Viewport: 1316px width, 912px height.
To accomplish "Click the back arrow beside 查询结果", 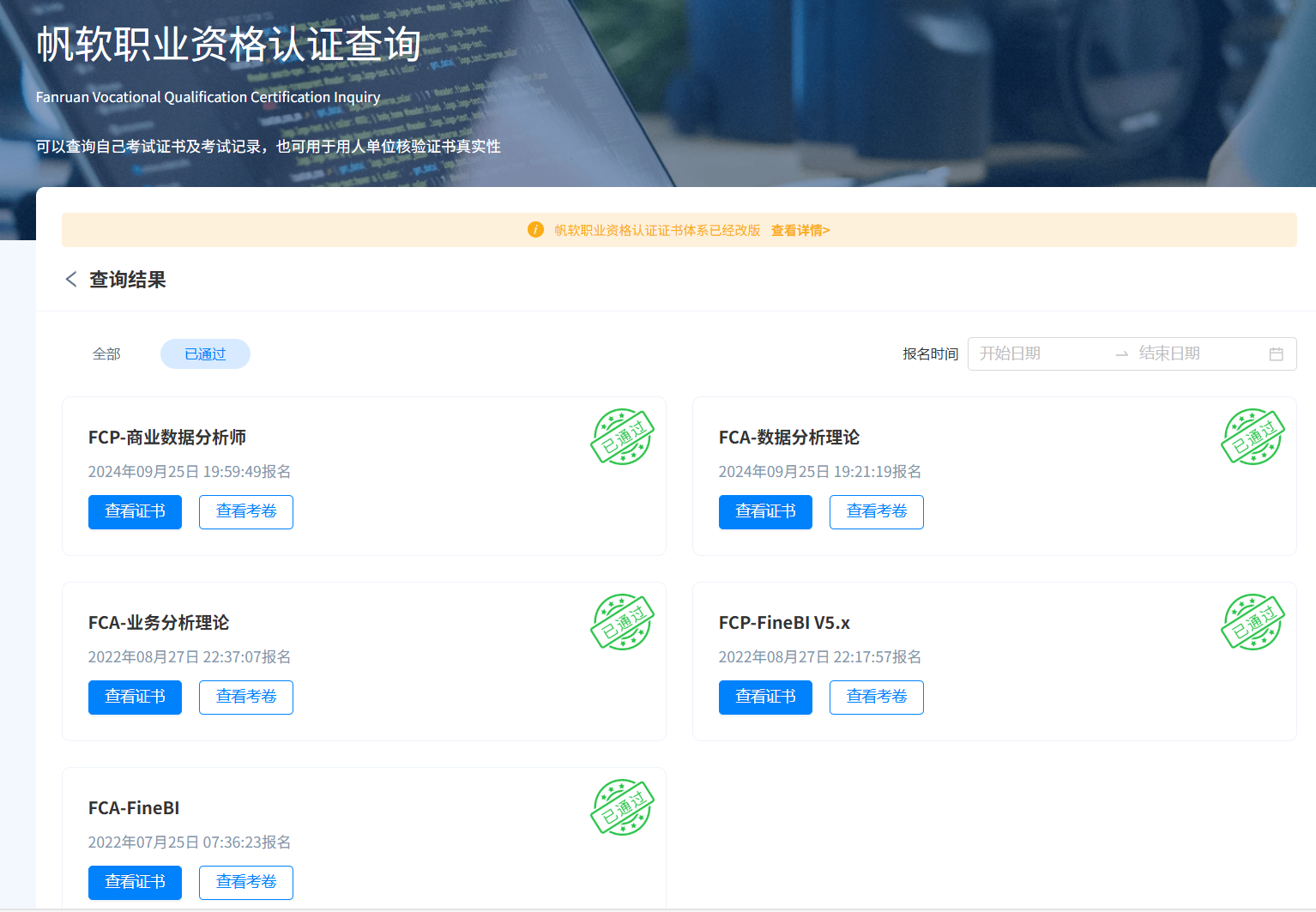I will tap(71, 280).
